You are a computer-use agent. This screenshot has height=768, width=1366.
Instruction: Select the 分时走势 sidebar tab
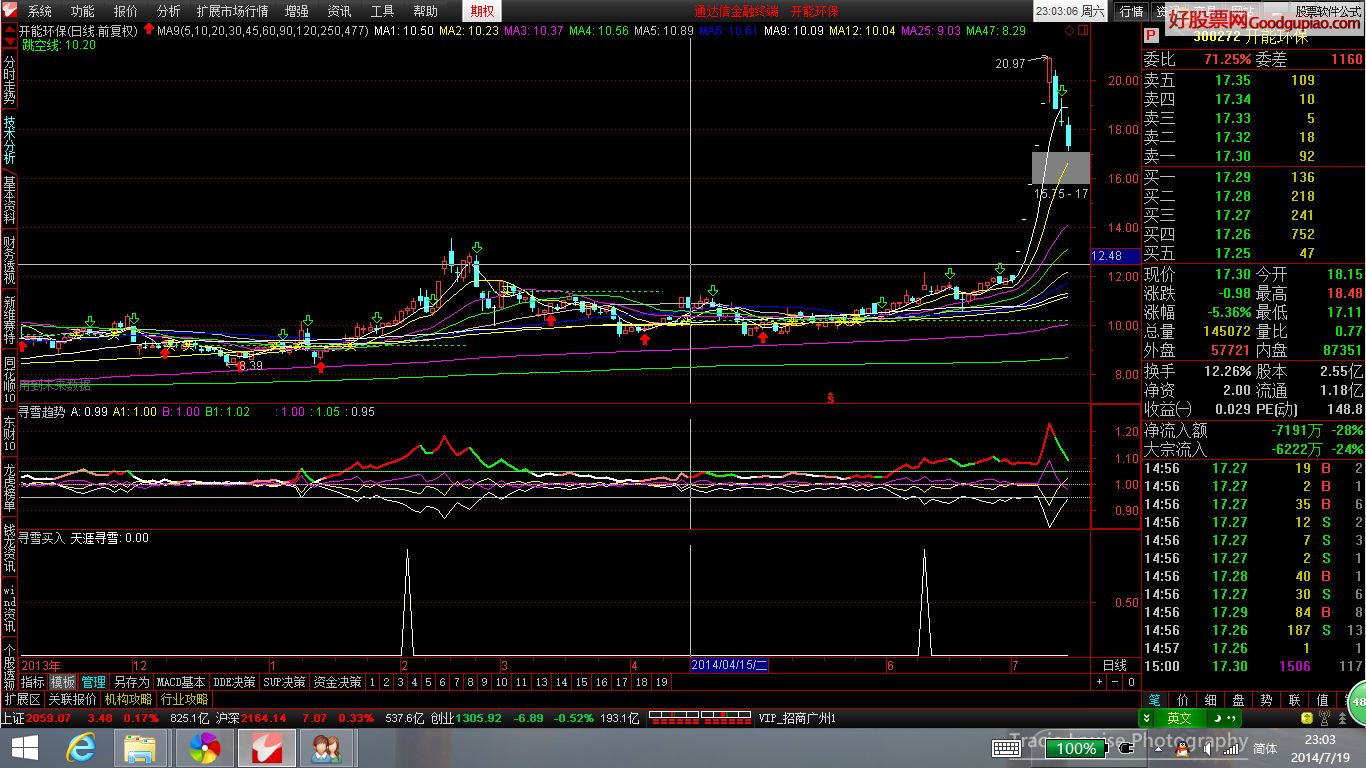pyautogui.click(x=9, y=80)
